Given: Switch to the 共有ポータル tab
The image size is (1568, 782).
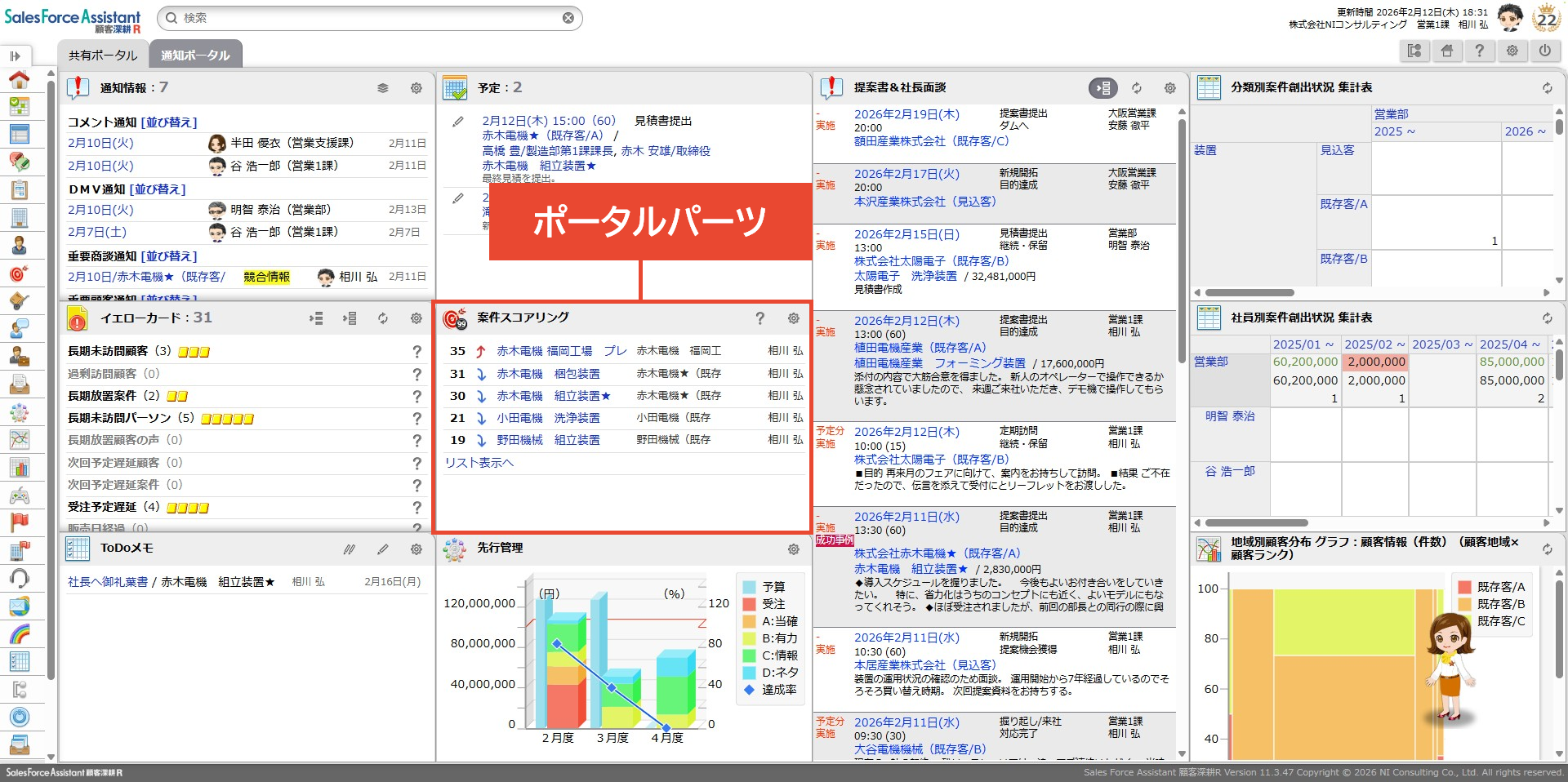Looking at the screenshot, I should pyautogui.click(x=103, y=56).
